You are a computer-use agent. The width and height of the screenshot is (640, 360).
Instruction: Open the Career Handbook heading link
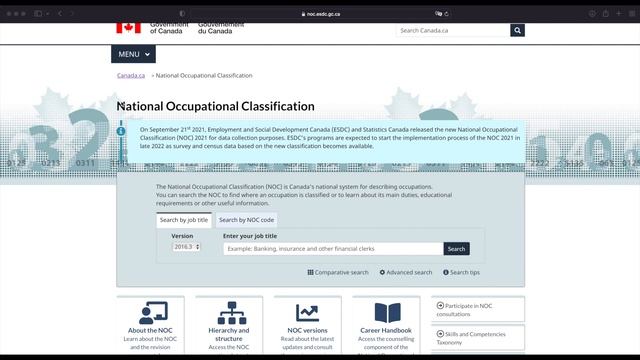[x=386, y=330]
